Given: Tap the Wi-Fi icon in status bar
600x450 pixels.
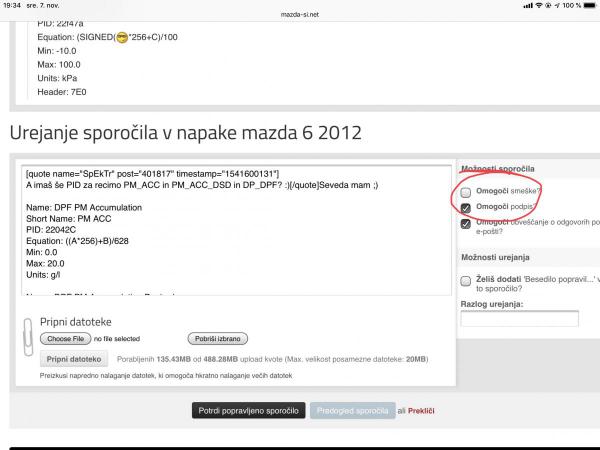Looking at the screenshot, I should 539,5.
